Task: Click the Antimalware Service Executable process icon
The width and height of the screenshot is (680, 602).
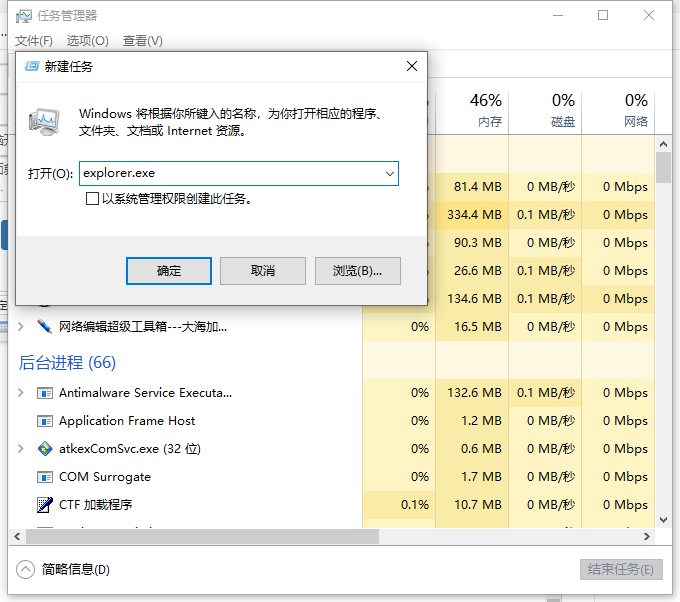Action: (x=45, y=393)
